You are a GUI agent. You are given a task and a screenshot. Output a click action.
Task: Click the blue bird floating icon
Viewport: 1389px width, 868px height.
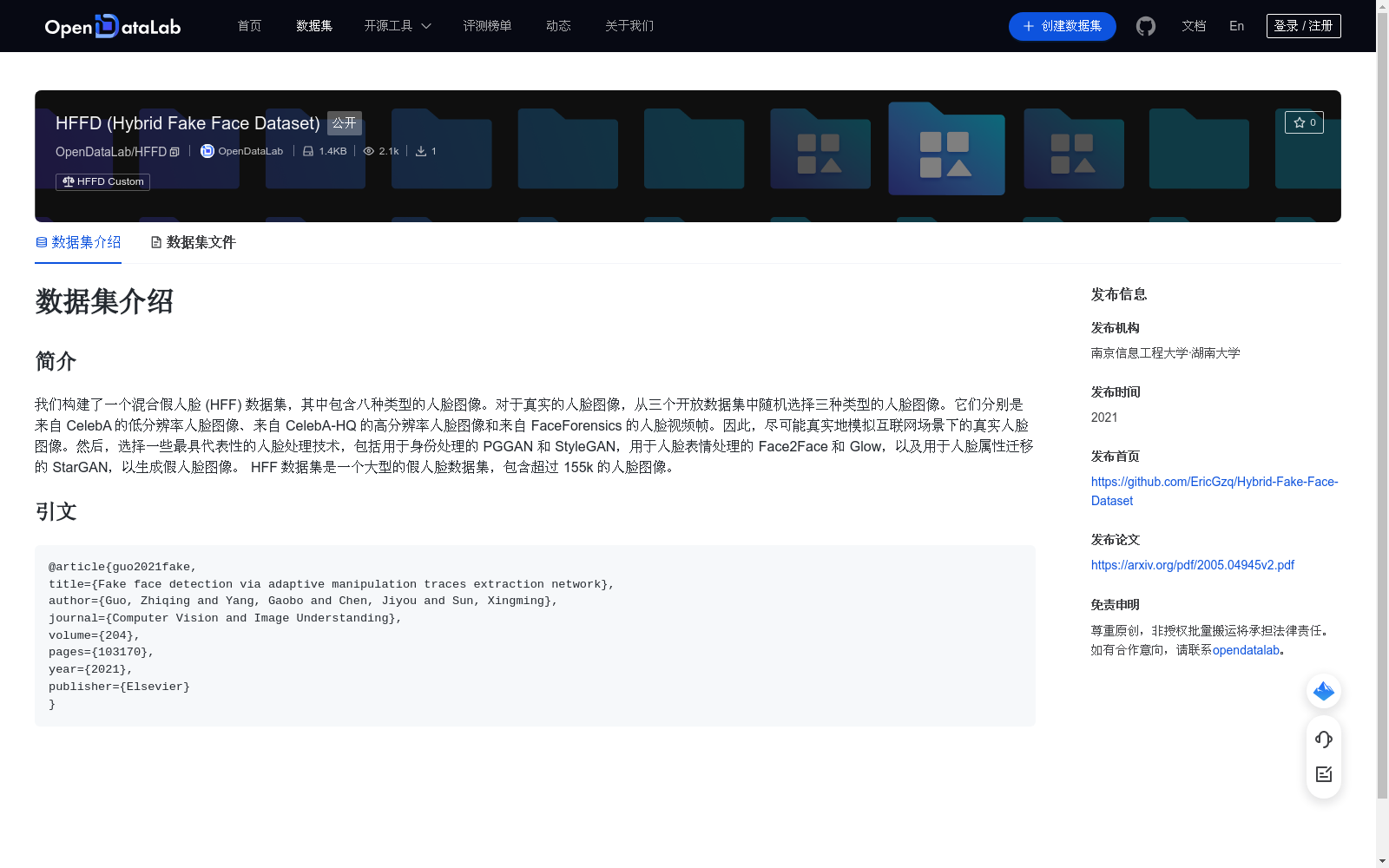point(1324,691)
